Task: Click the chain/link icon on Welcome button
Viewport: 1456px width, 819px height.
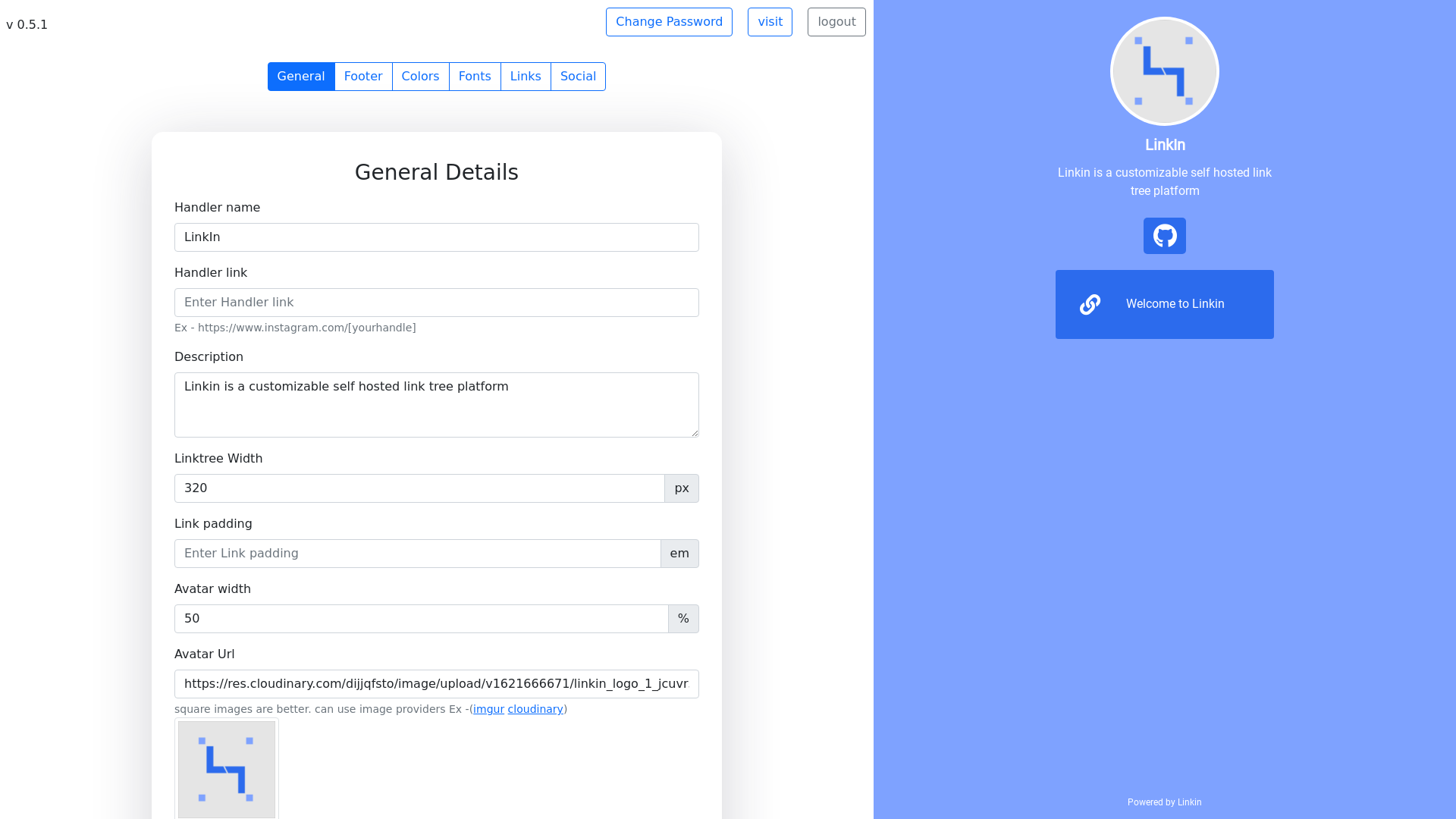Action: pyautogui.click(x=1090, y=305)
